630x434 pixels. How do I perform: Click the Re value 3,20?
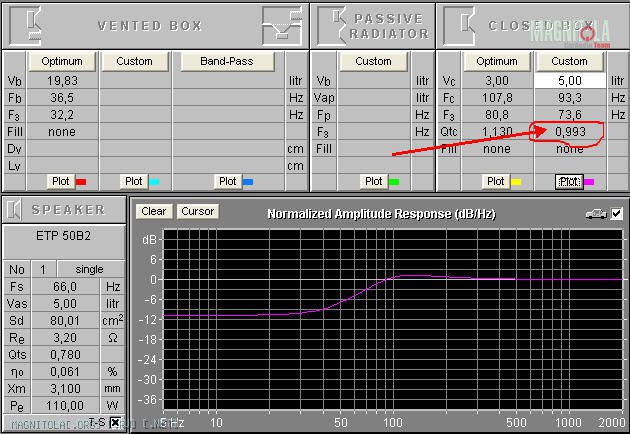pos(65,338)
